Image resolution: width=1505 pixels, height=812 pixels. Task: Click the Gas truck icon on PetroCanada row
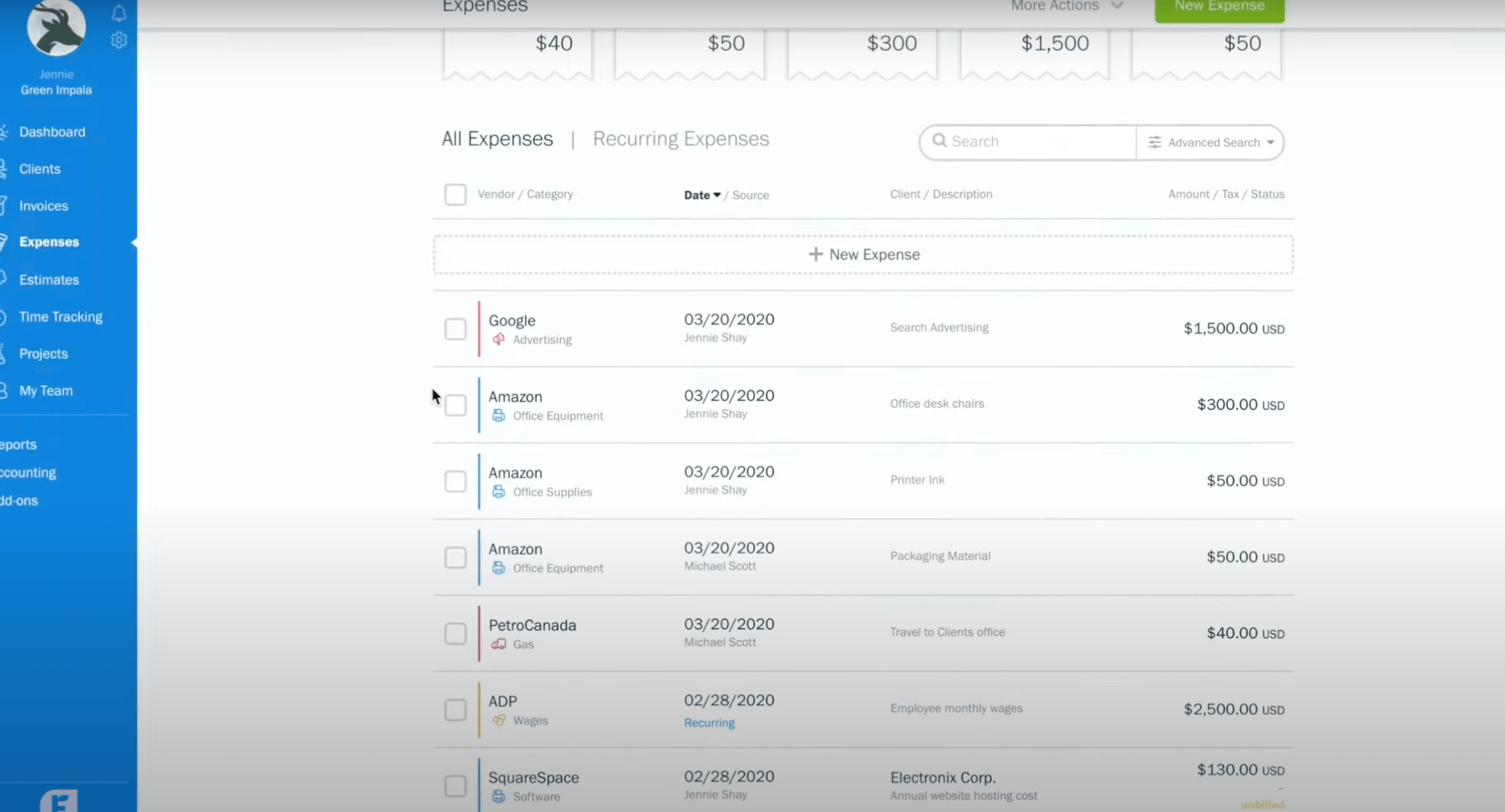(498, 644)
